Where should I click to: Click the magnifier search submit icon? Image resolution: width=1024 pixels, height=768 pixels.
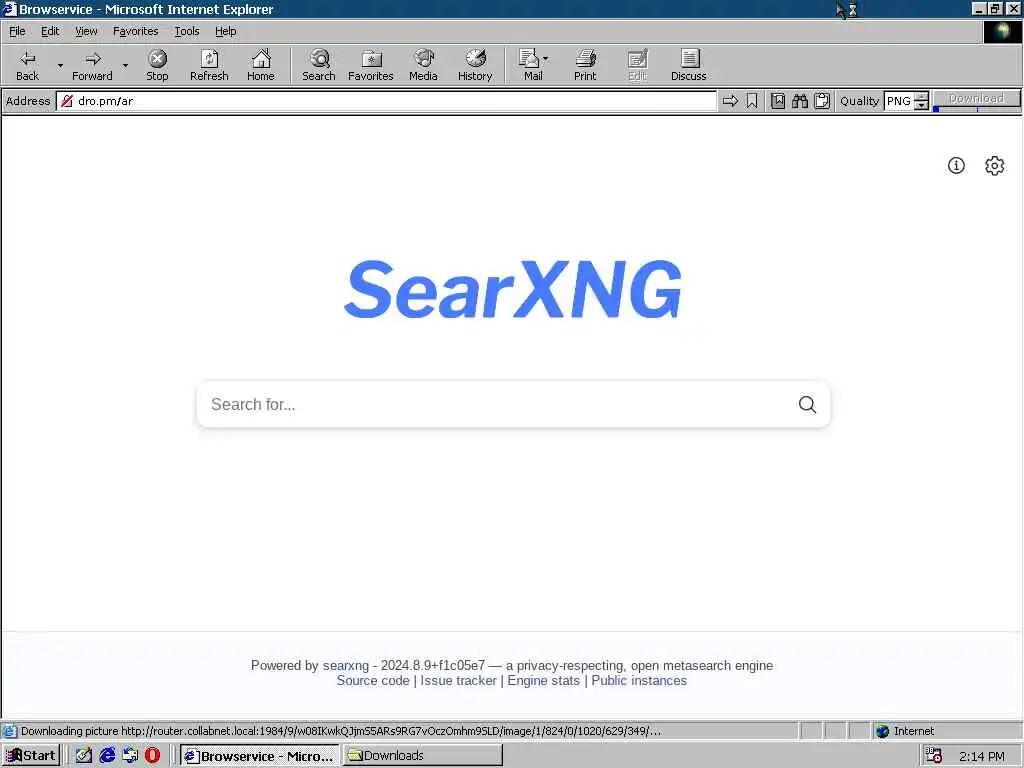[807, 405]
